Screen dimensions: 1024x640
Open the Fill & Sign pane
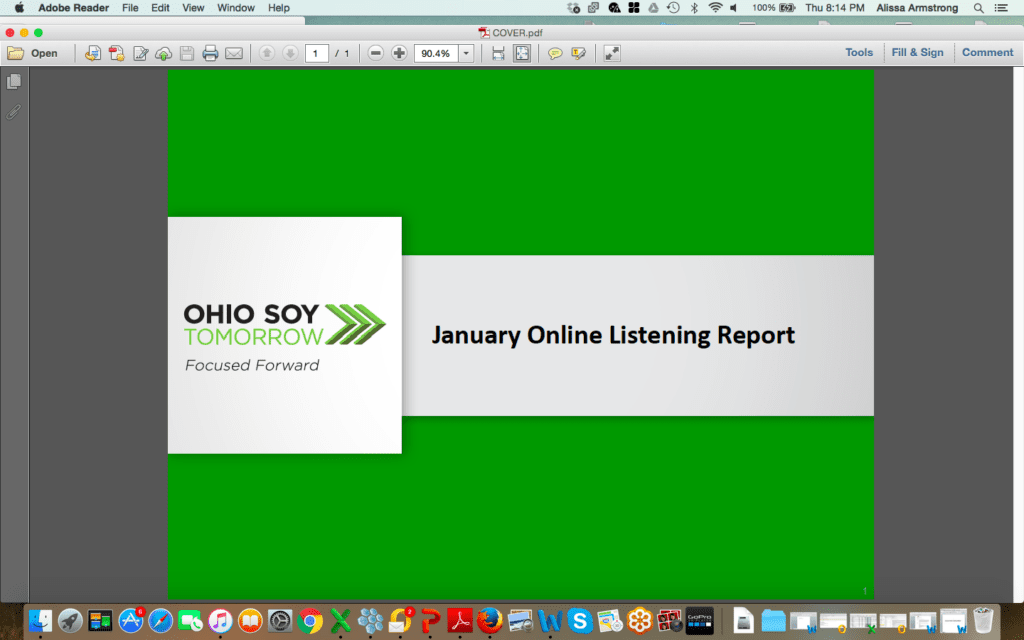tap(918, 52)
